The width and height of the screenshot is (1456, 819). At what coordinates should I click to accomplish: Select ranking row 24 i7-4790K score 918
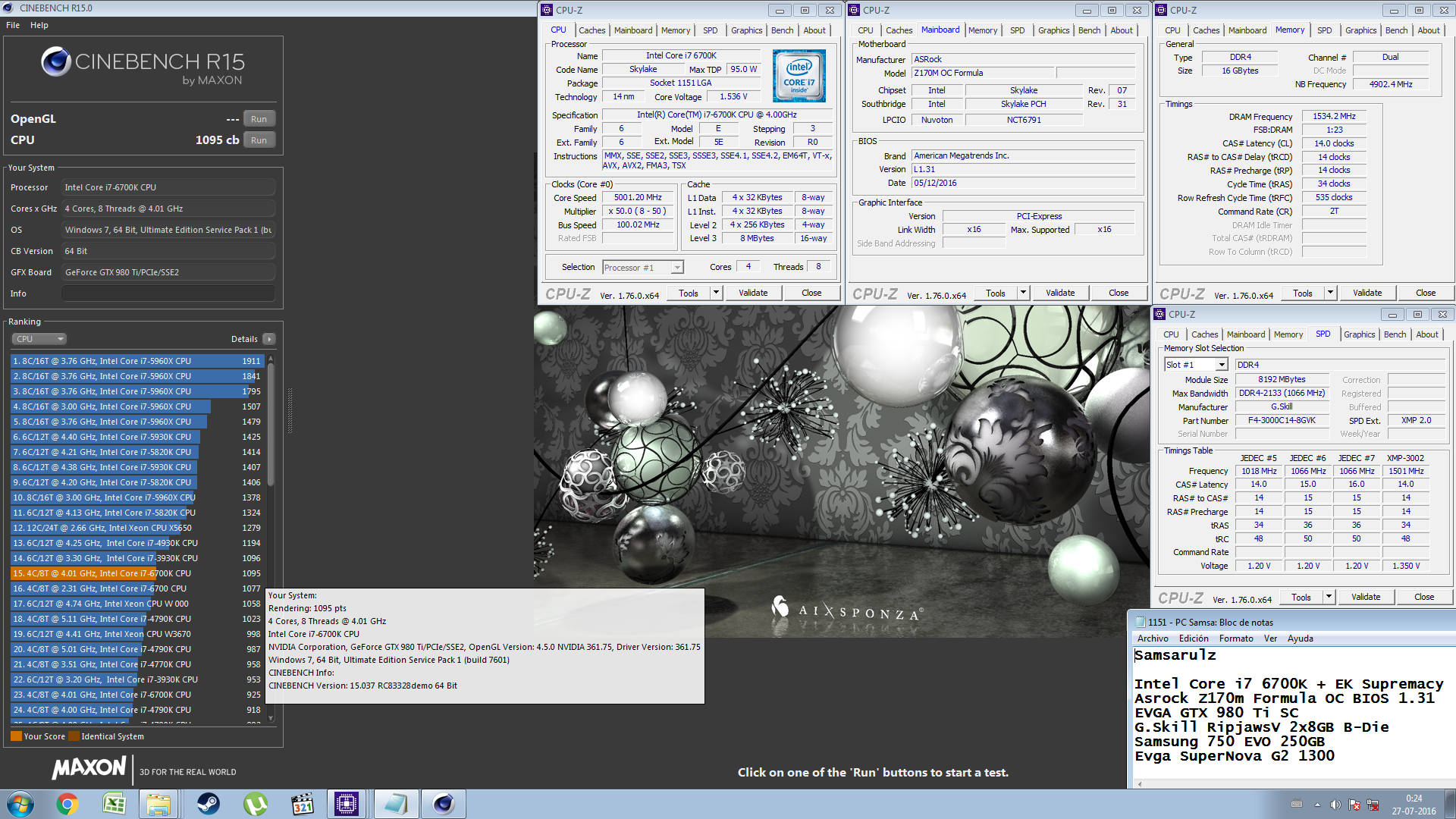coord(136,710)
